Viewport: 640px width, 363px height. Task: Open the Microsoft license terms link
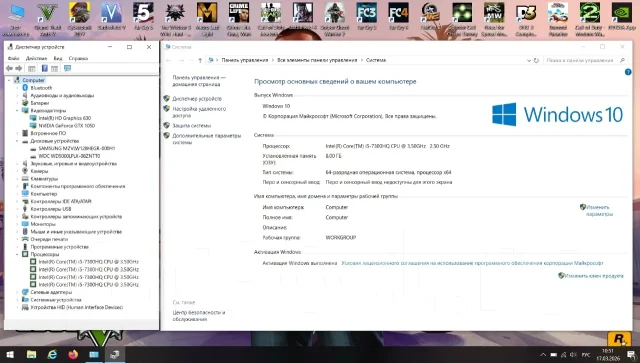pyautogui.click(x=472, y=263)
